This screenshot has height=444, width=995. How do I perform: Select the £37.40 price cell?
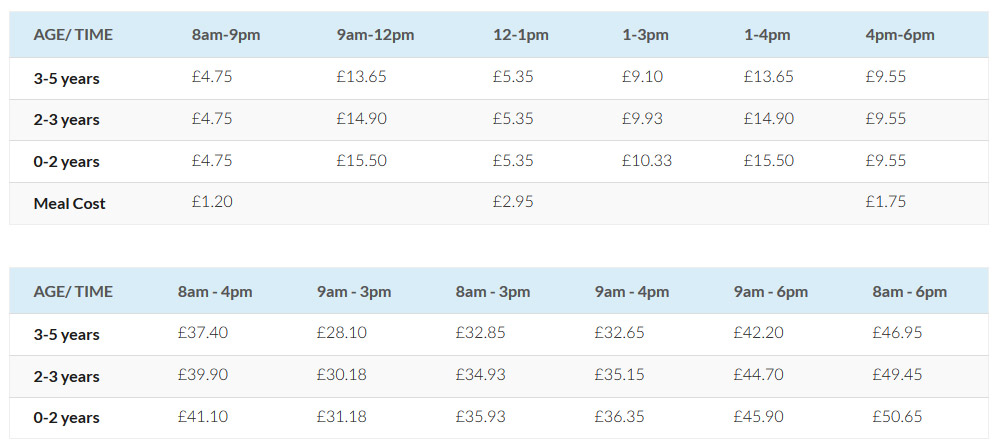point(203,333)
